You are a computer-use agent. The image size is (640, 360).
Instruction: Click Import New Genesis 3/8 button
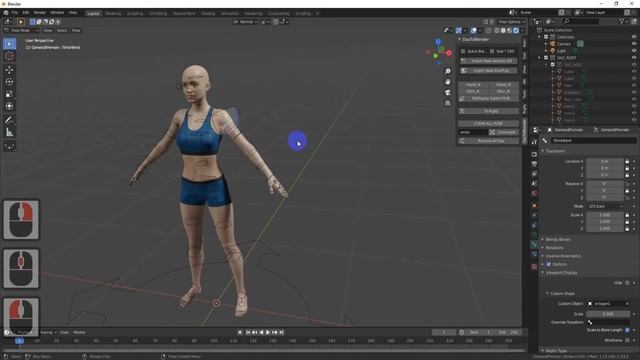[x=488, y=61]
